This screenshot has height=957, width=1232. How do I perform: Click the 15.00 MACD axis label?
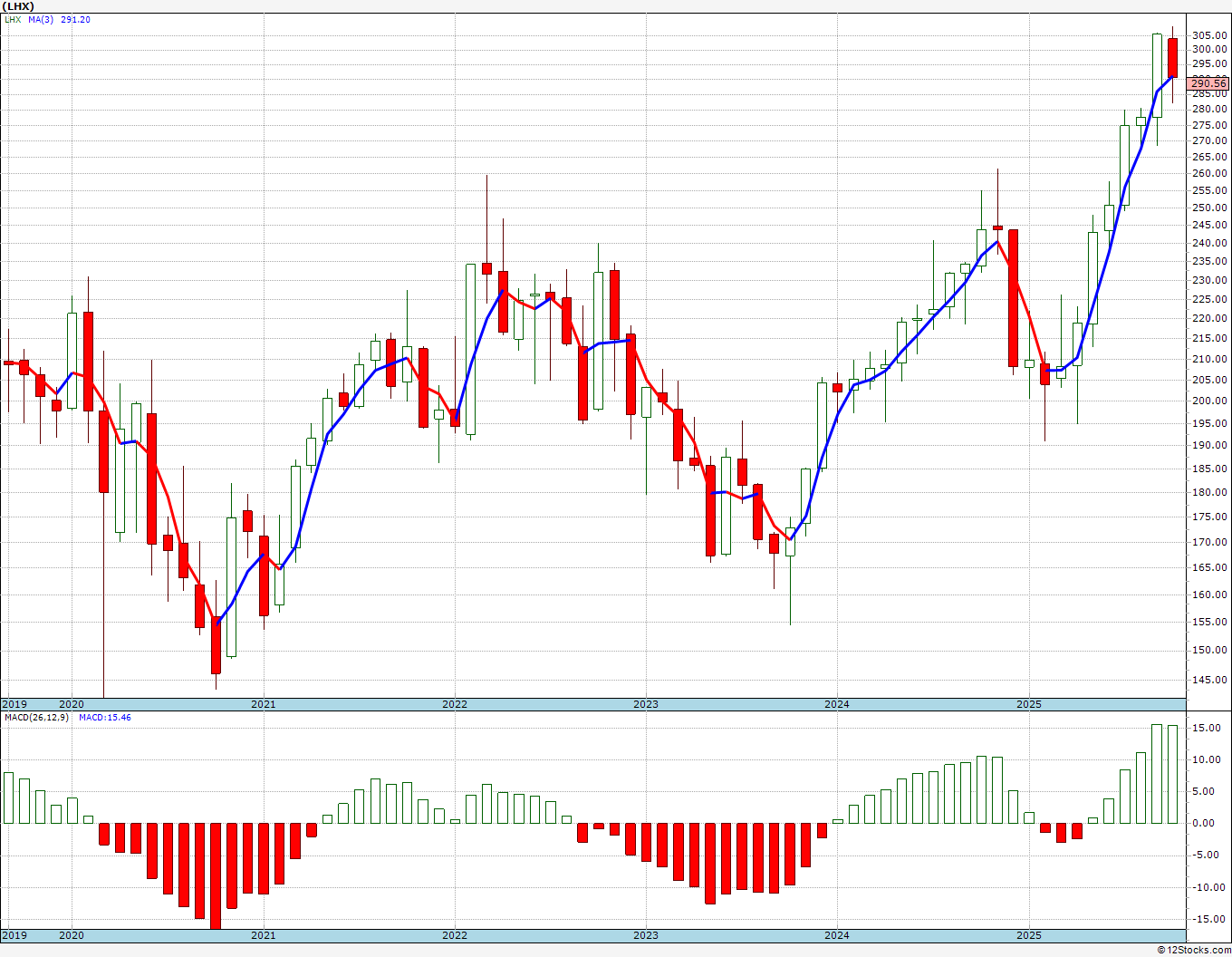pyautogui.click(x=1209, y=728)
